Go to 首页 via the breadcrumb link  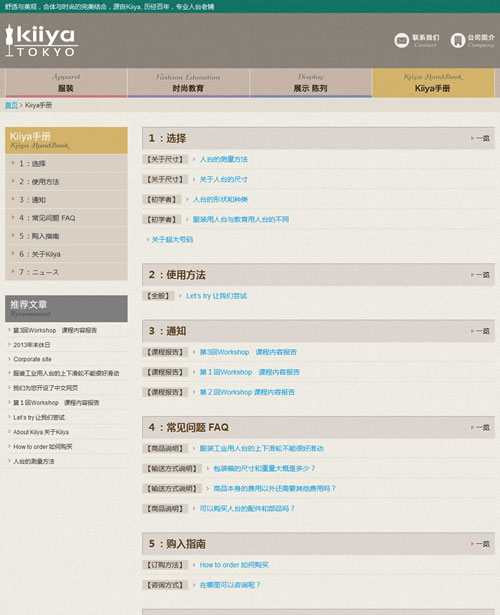tap(11, 105)
